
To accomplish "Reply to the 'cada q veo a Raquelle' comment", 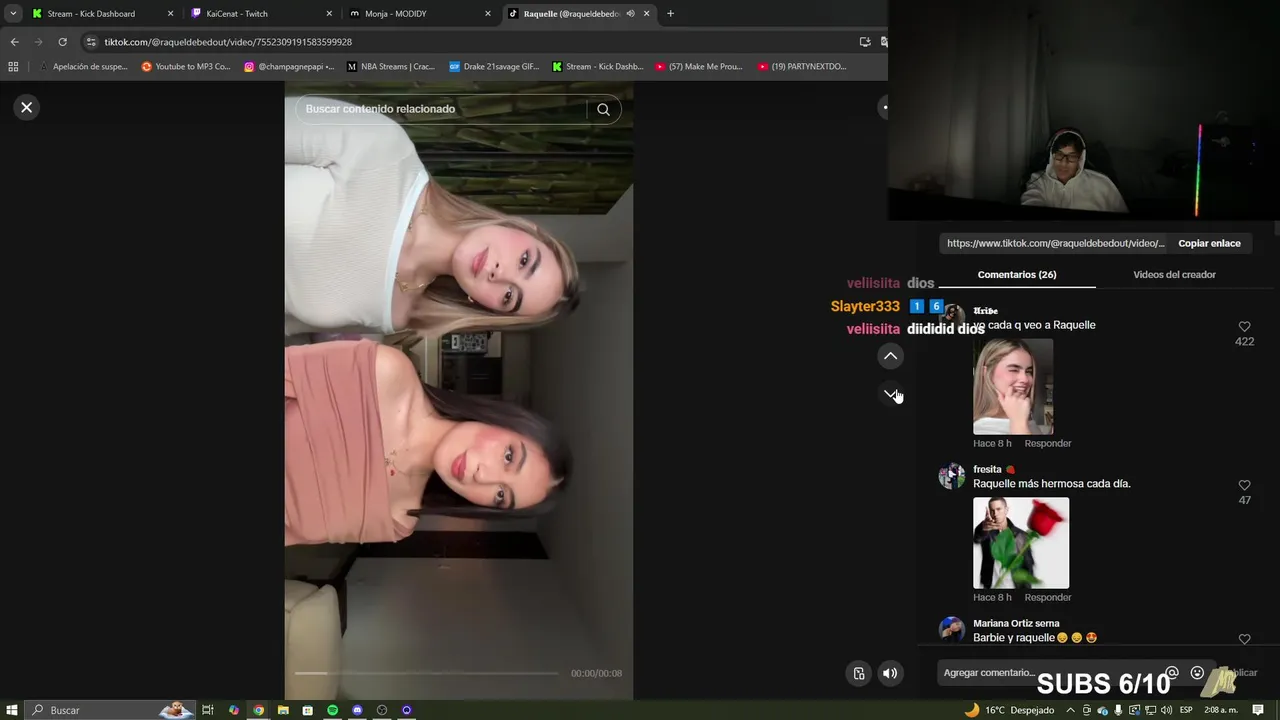I will 1047,443.
